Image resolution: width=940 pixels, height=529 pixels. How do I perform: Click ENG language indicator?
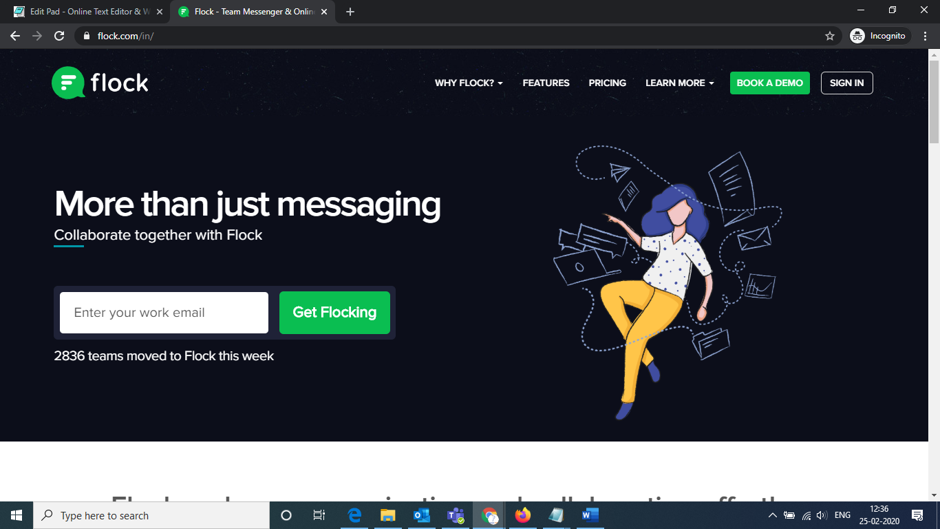tap(842, 515)
